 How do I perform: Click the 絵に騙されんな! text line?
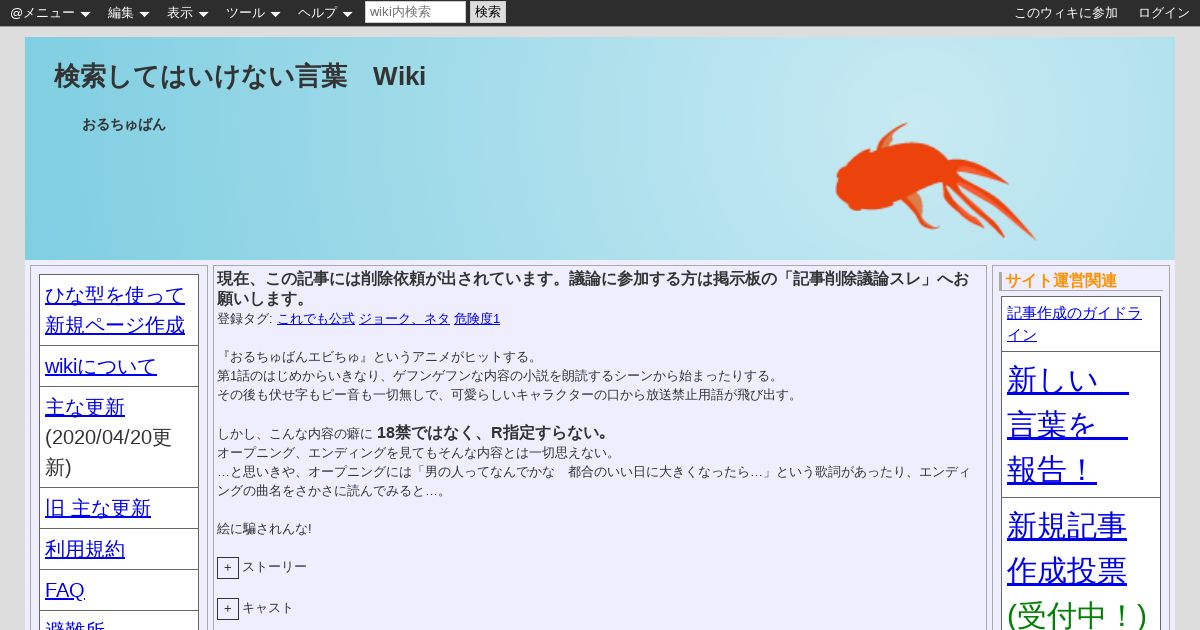tap(264, 529)
